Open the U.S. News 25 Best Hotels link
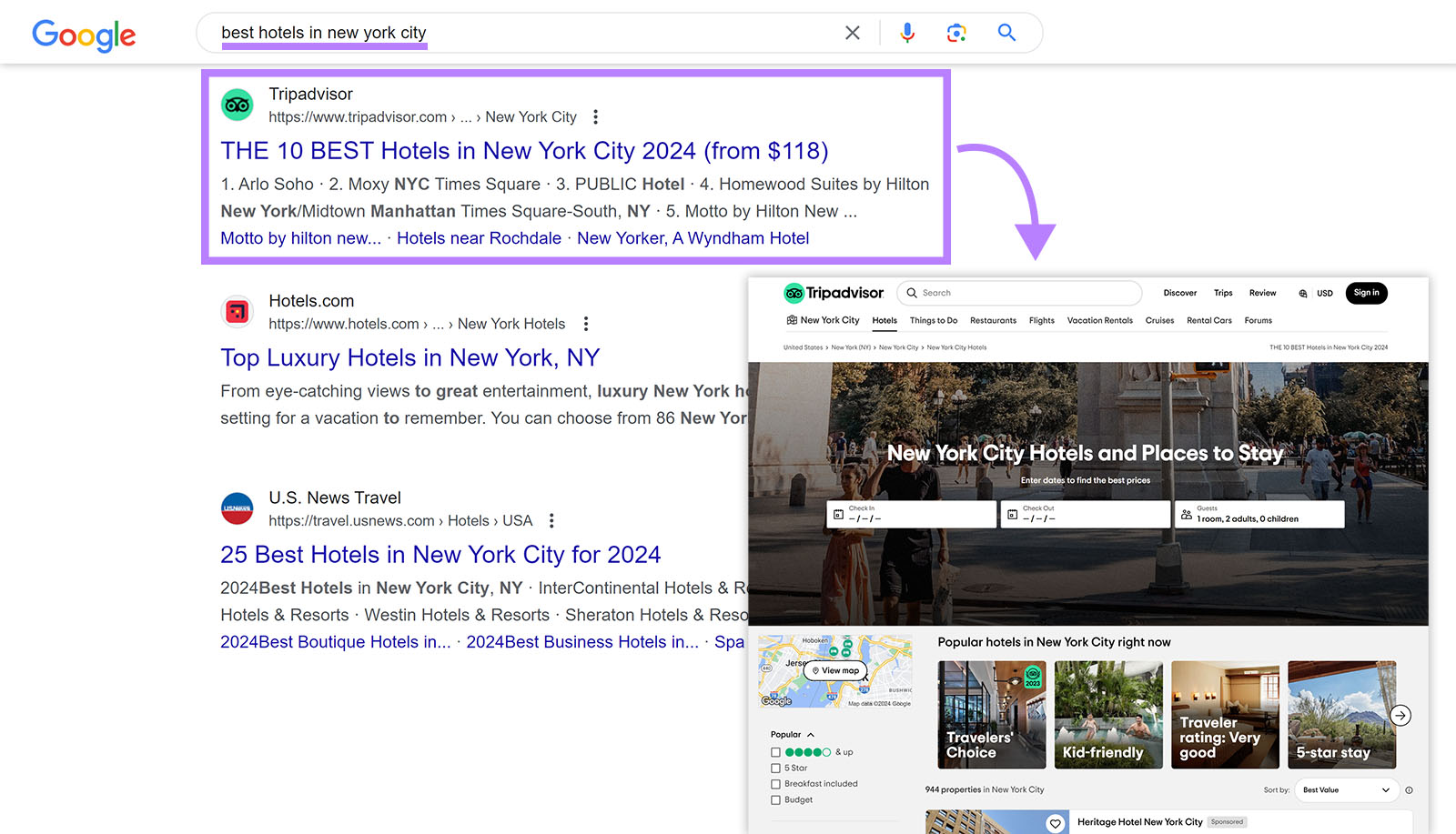 [x=440, y=554]
